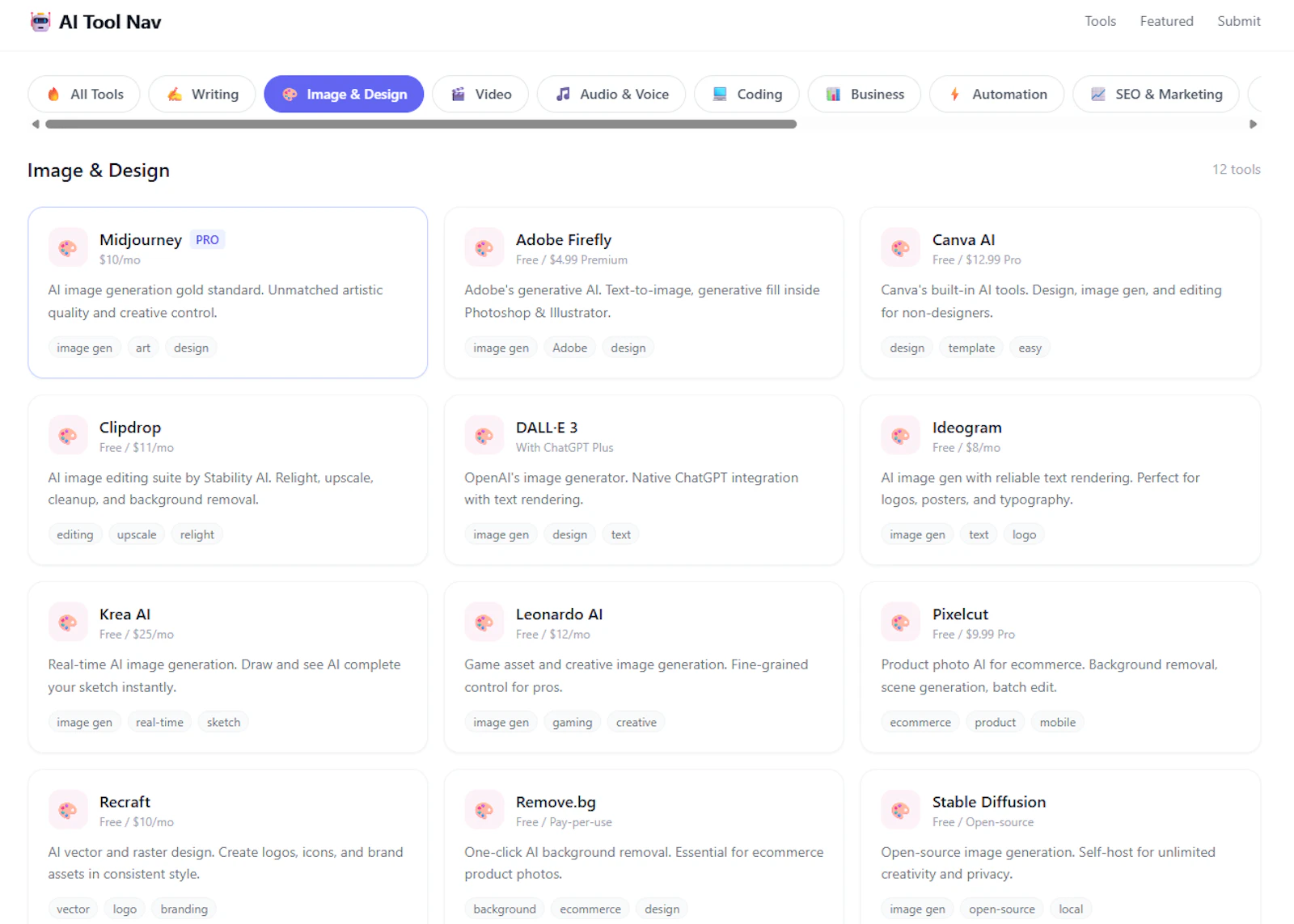The width and height of the screenshot is (1294, 924).
Task: Click the 'sketch' tag on Krea AI card
Action: 223,722
